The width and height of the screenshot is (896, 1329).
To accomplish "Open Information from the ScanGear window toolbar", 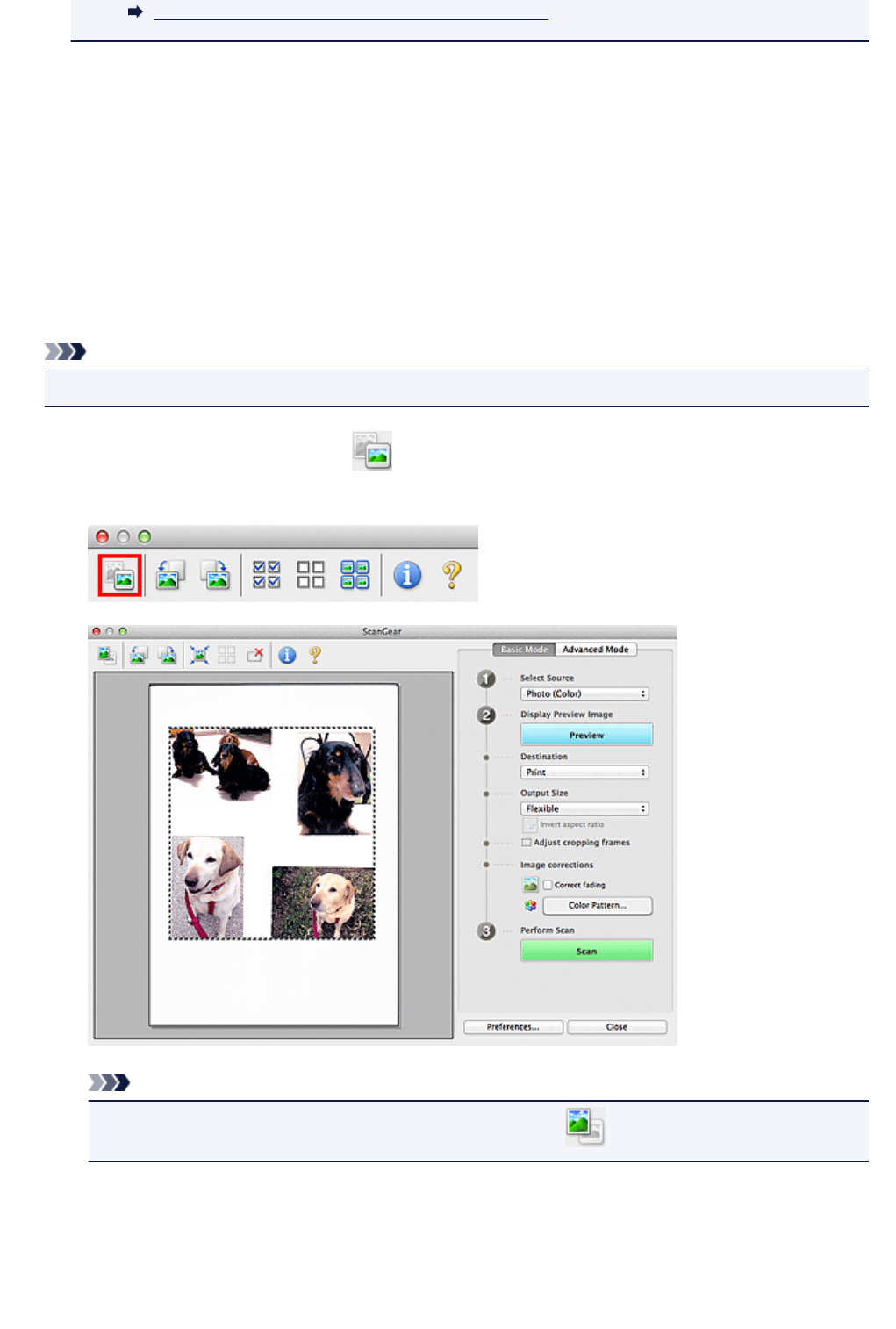I will pyautogui.click(x=287, y=655).
